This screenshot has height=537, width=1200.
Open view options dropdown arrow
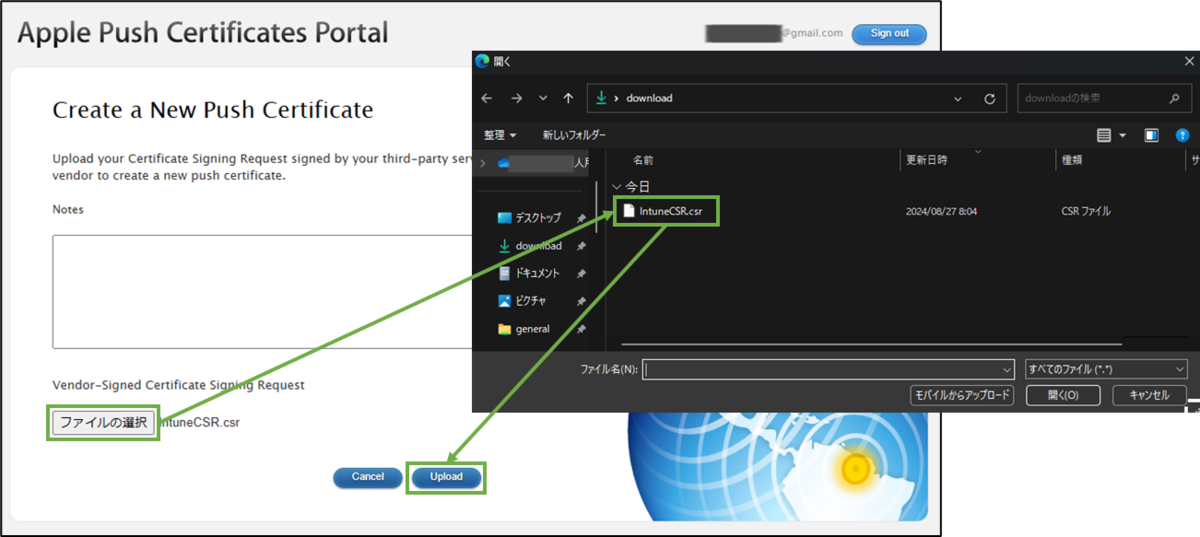click(1122, 135)
